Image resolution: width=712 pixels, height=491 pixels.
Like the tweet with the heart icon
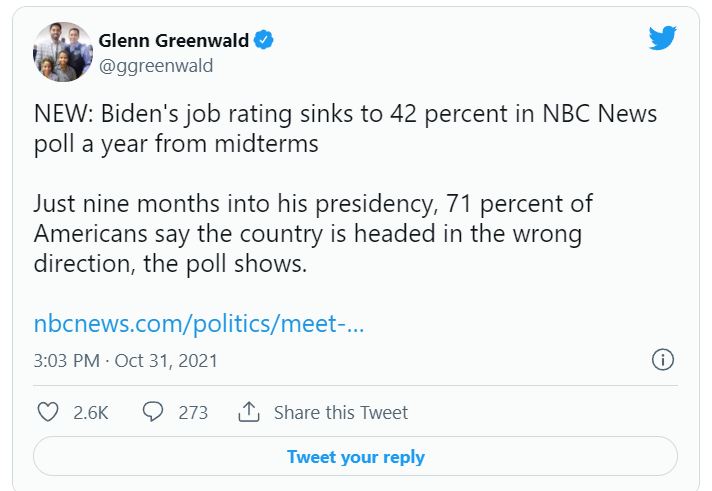47,412
